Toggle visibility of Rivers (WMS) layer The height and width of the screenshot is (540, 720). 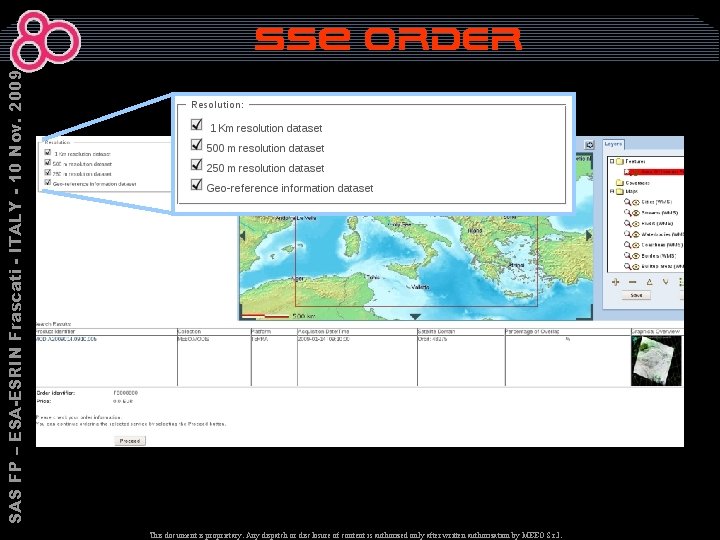(x=636, y=224)
